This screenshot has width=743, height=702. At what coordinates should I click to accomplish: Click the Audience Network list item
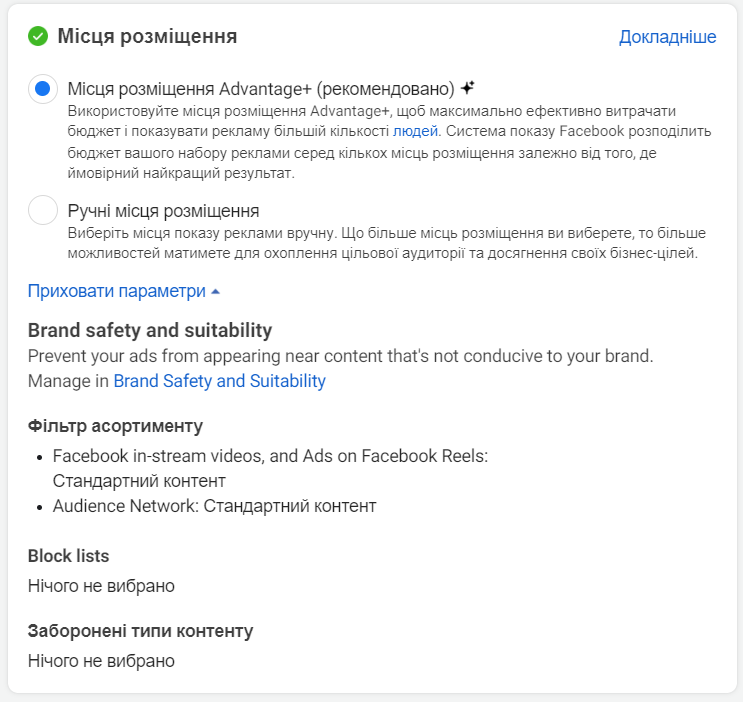(x=214, y=506)
